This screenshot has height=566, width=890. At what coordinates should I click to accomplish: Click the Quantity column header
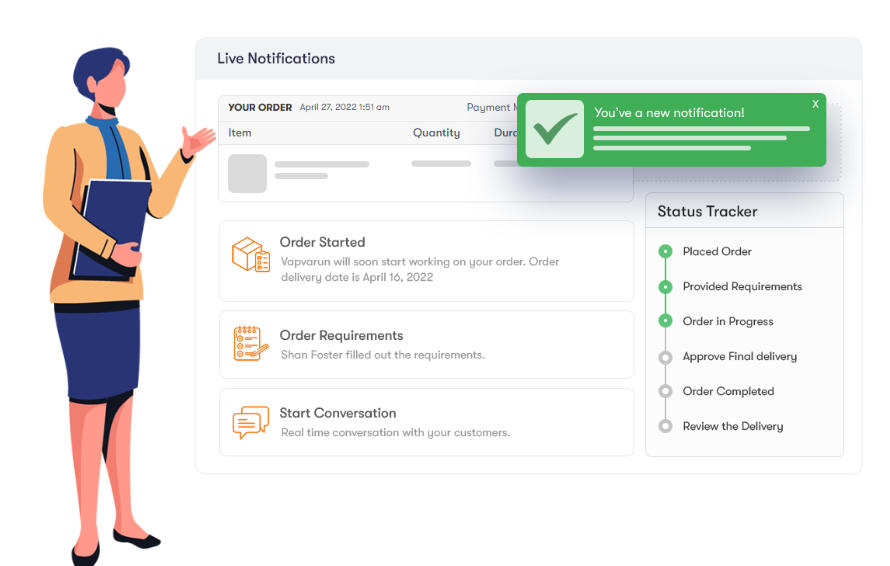pyautogui.click(x=436, y=133)
